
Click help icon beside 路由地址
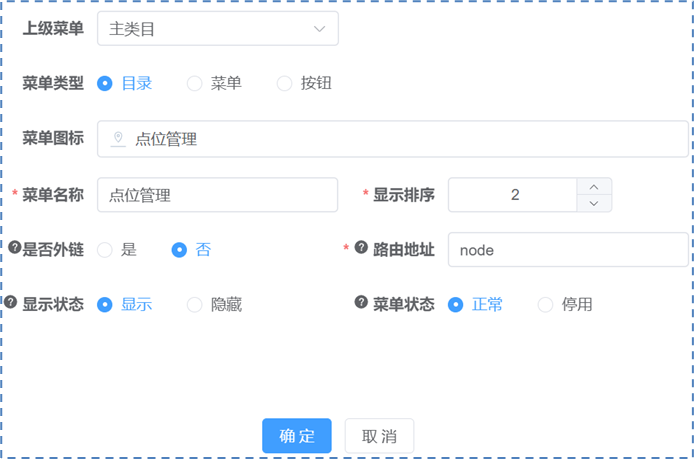point(361,248)
